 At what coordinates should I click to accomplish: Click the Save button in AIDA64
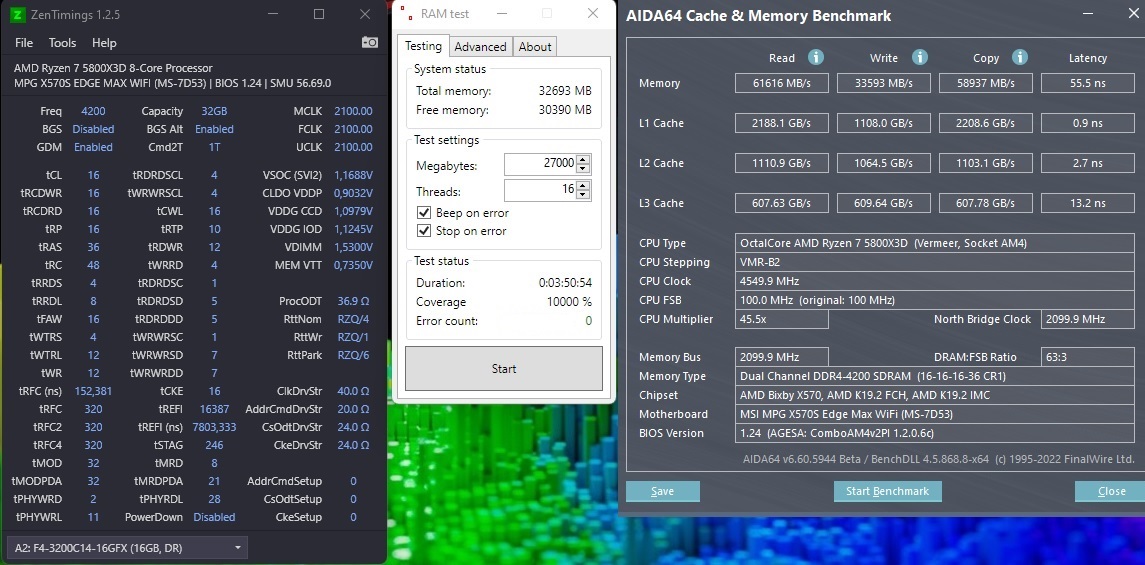662,491
